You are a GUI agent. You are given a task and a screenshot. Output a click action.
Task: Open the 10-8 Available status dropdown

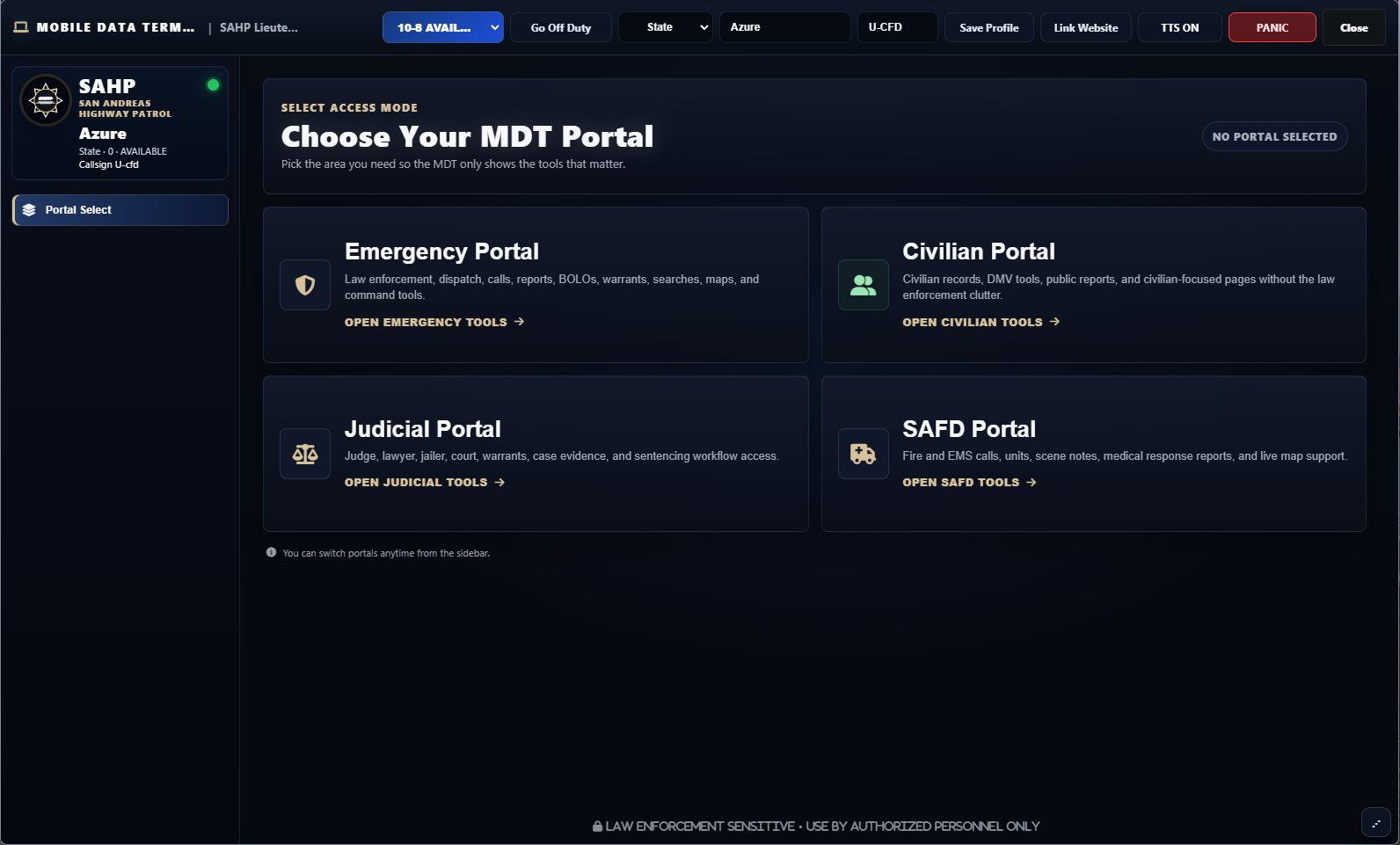tap(443, 27)
